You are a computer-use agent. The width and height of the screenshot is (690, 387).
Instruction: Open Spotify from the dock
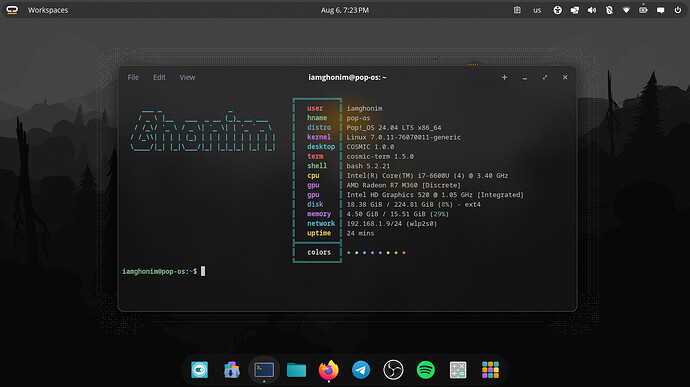point(426,370)
